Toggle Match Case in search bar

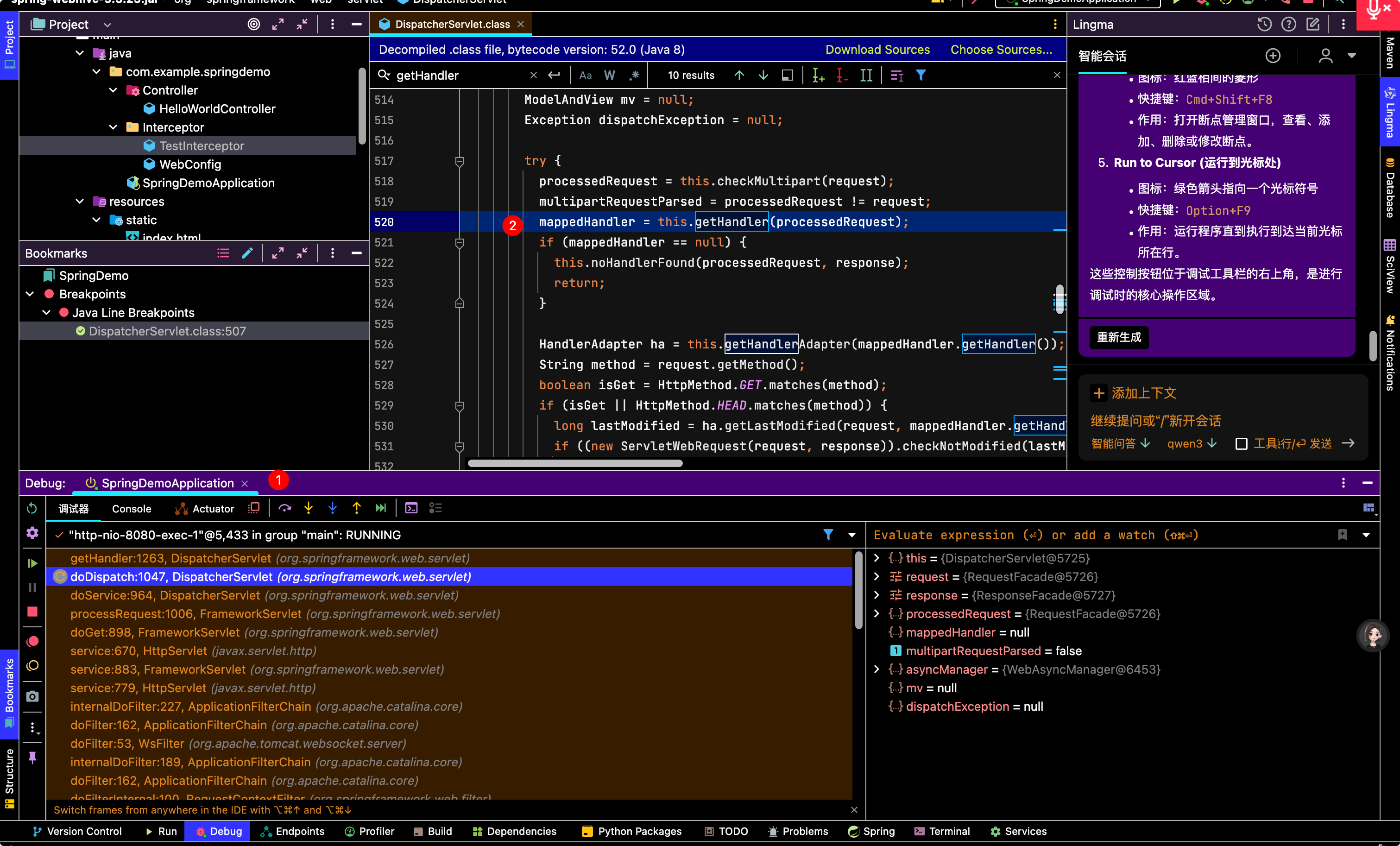pos(585,75)
